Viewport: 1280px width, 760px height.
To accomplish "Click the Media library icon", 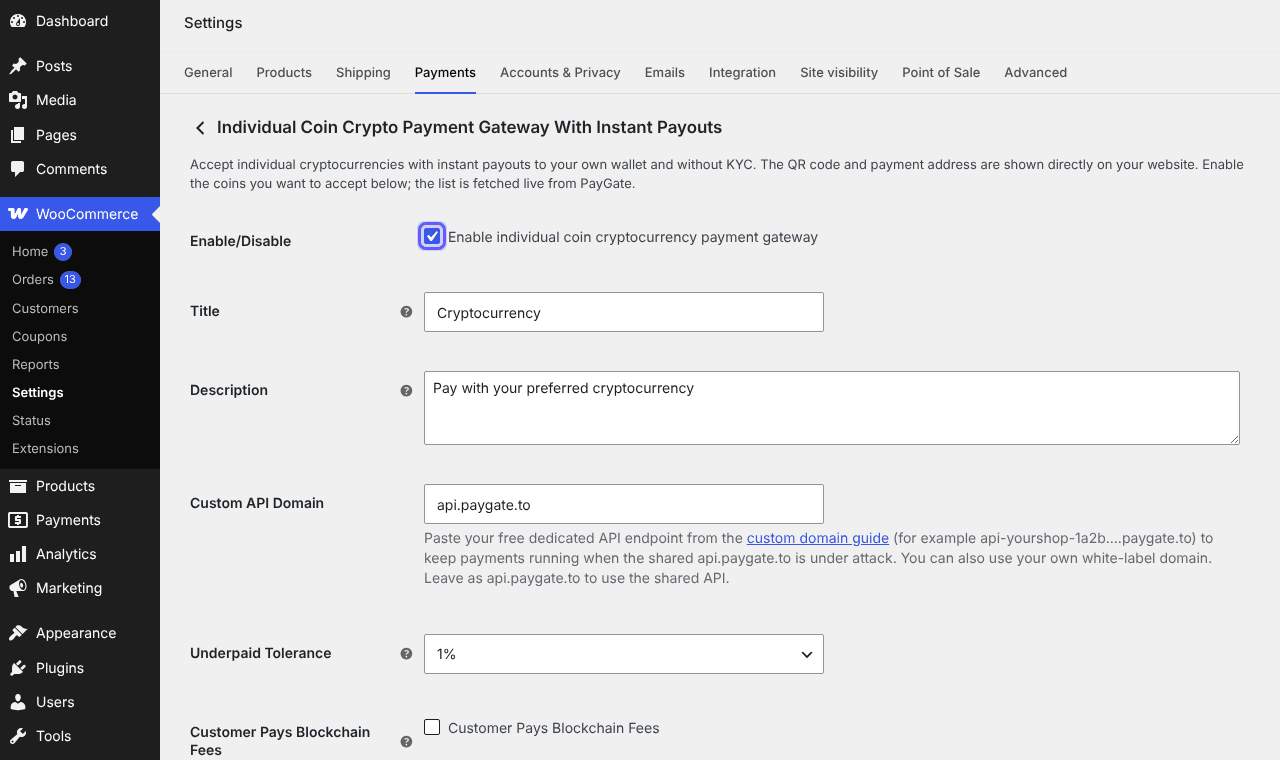I will tap(18, 100).
